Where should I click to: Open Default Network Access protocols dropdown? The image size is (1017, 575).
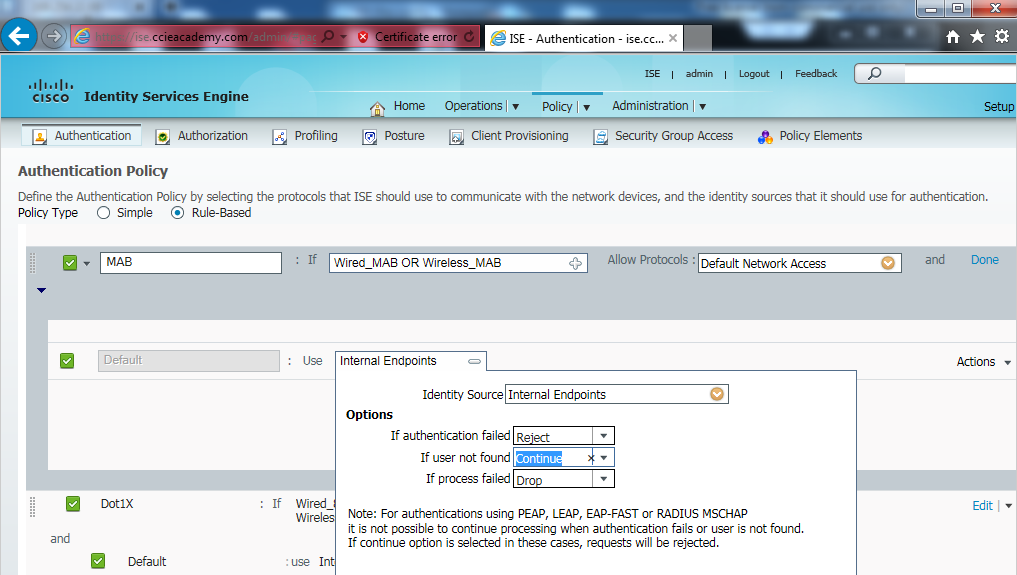coord(888,263)
